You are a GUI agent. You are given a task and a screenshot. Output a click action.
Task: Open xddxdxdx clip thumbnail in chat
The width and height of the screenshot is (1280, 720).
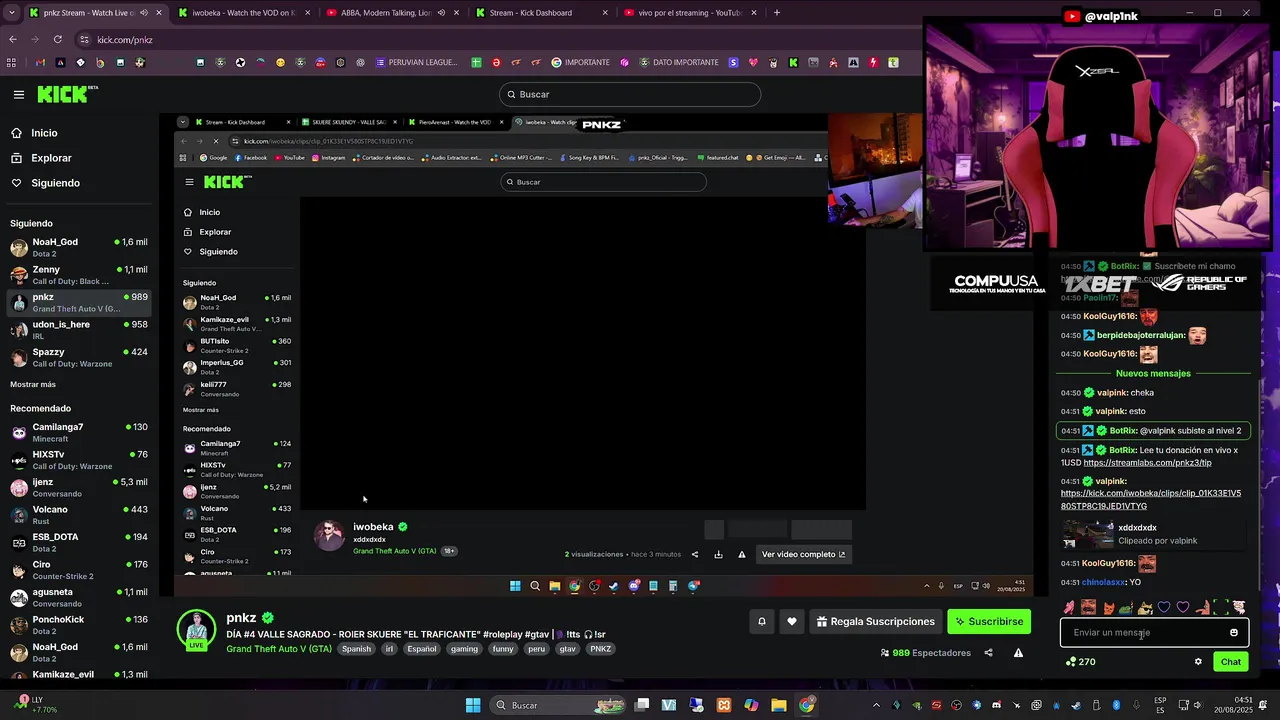point(1089,534)
